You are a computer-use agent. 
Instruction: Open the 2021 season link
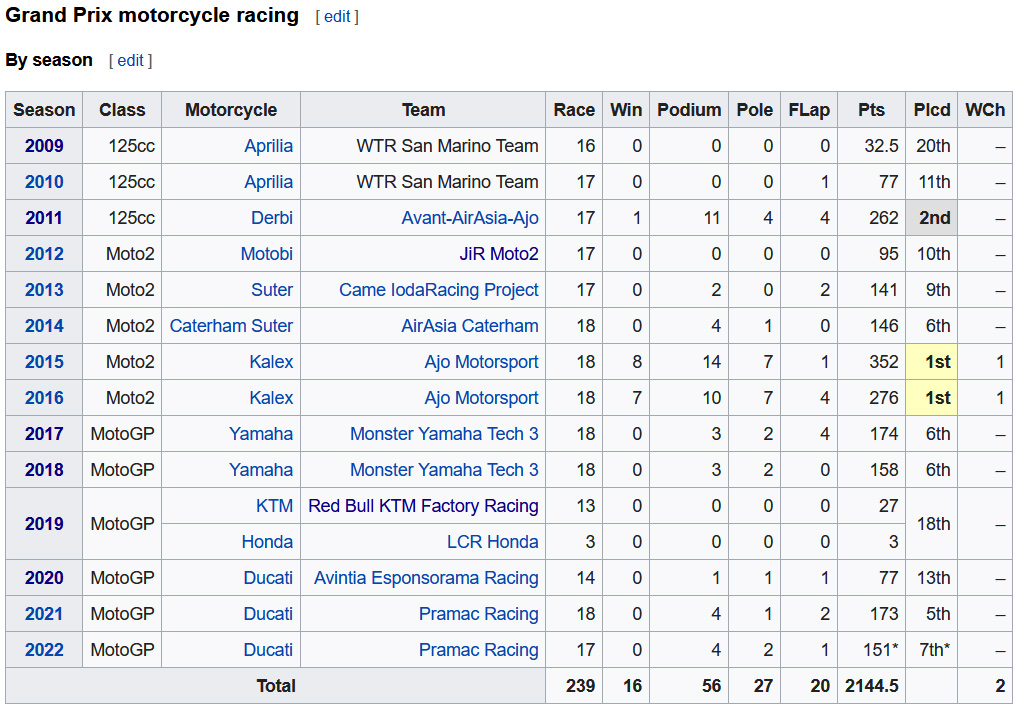pyautogui.click(x=44, y=614)
